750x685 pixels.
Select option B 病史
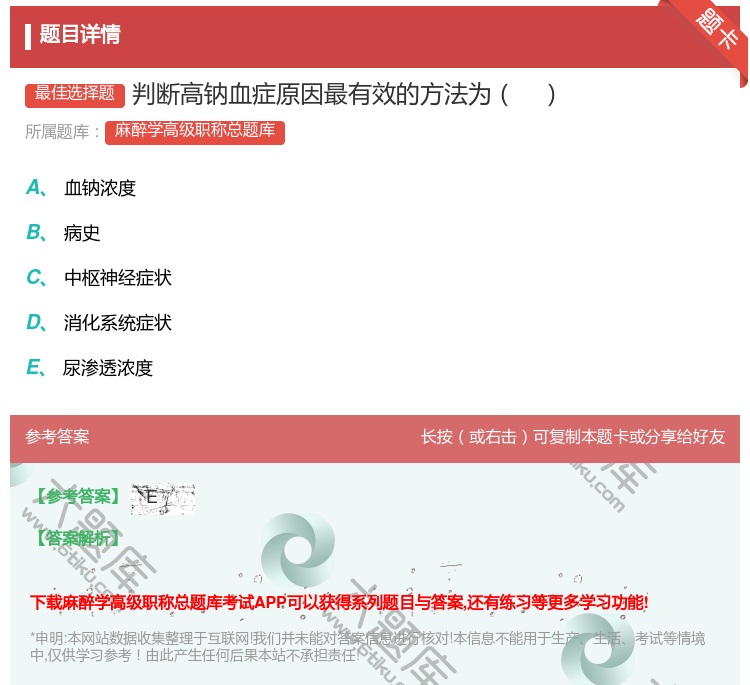click(63, 233)
